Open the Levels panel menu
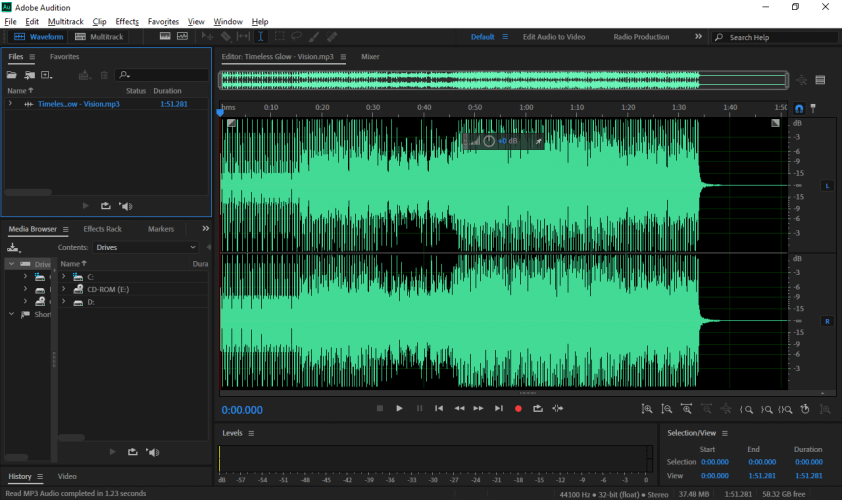 [251, 433]
